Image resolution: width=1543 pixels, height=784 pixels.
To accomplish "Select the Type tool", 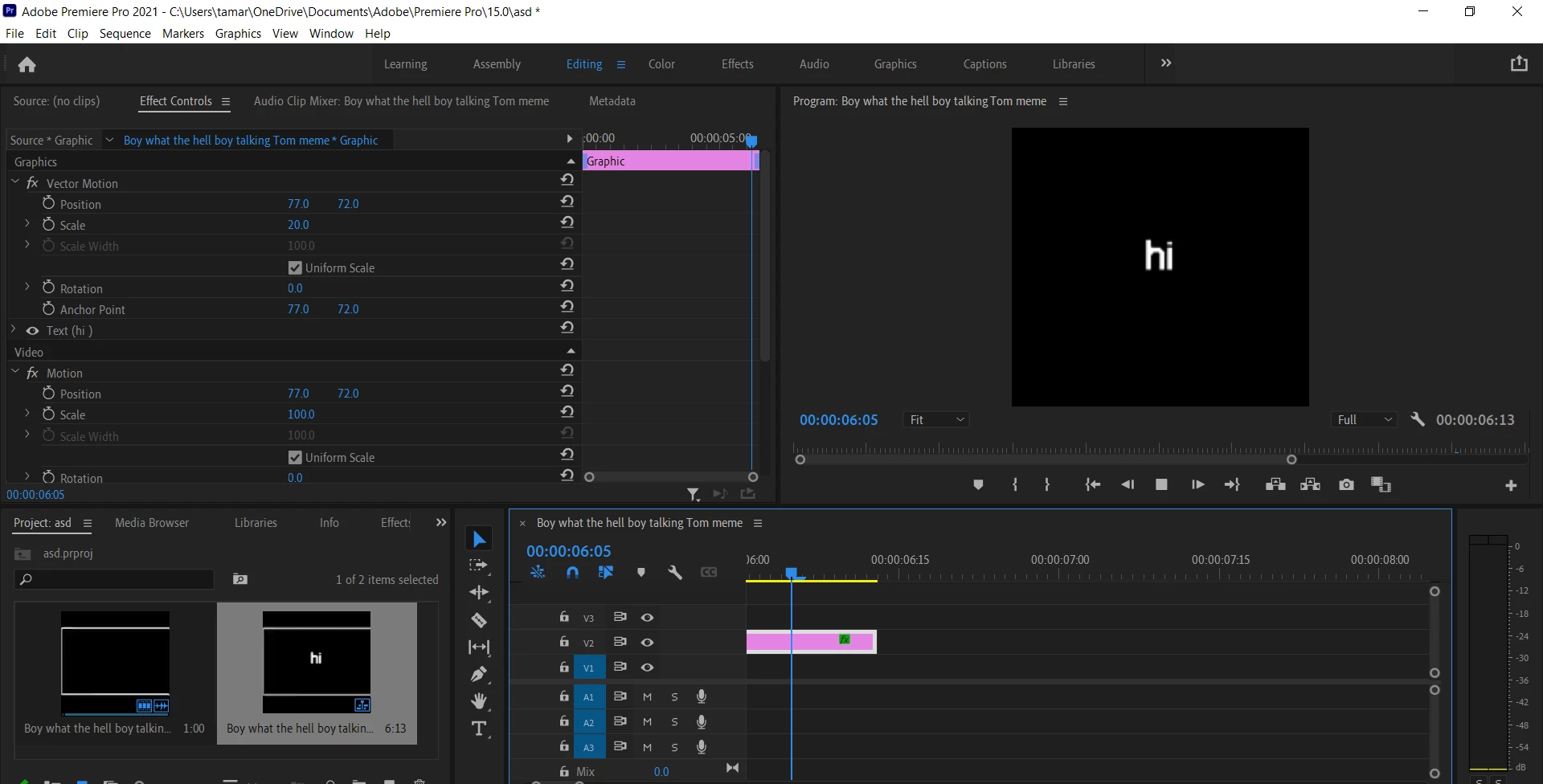I will (479, 729).
